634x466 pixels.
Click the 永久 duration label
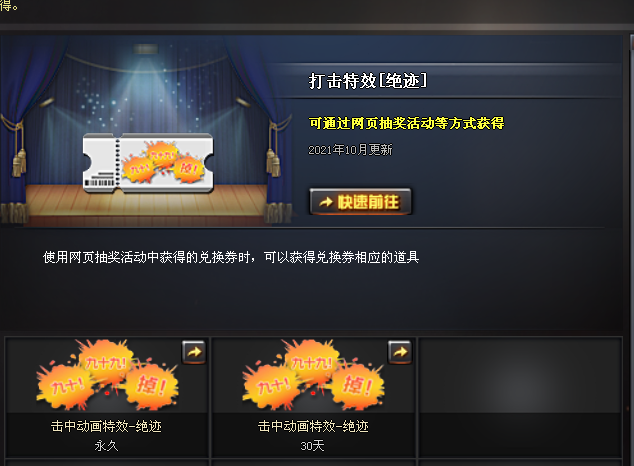coord(106,446)
